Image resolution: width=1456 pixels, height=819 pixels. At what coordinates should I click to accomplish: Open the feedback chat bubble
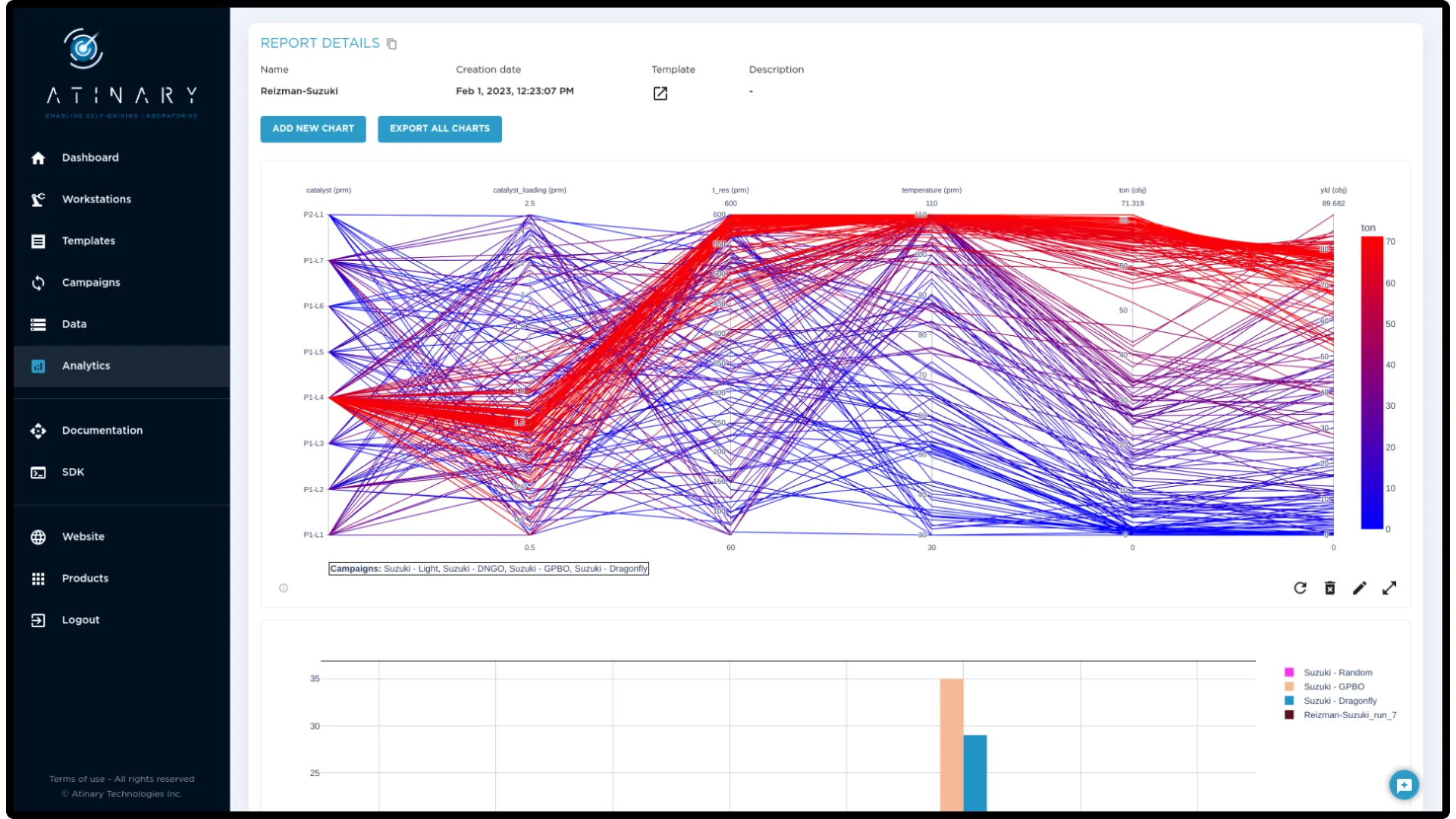click(1404, 785)
